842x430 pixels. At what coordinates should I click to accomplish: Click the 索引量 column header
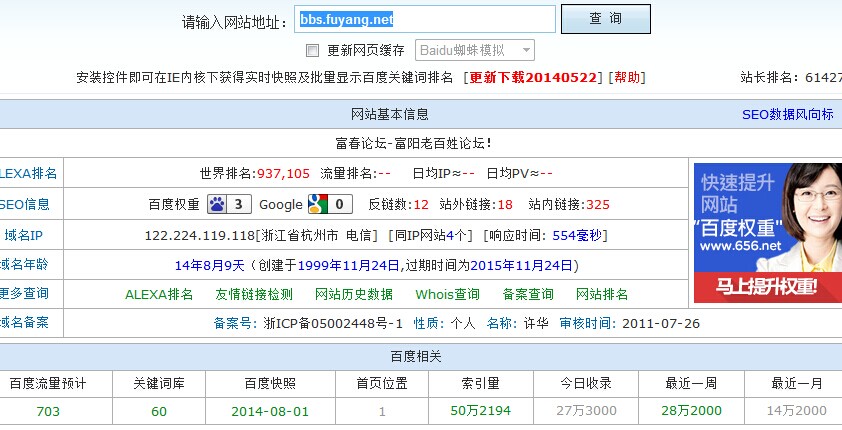click(481, 383)
